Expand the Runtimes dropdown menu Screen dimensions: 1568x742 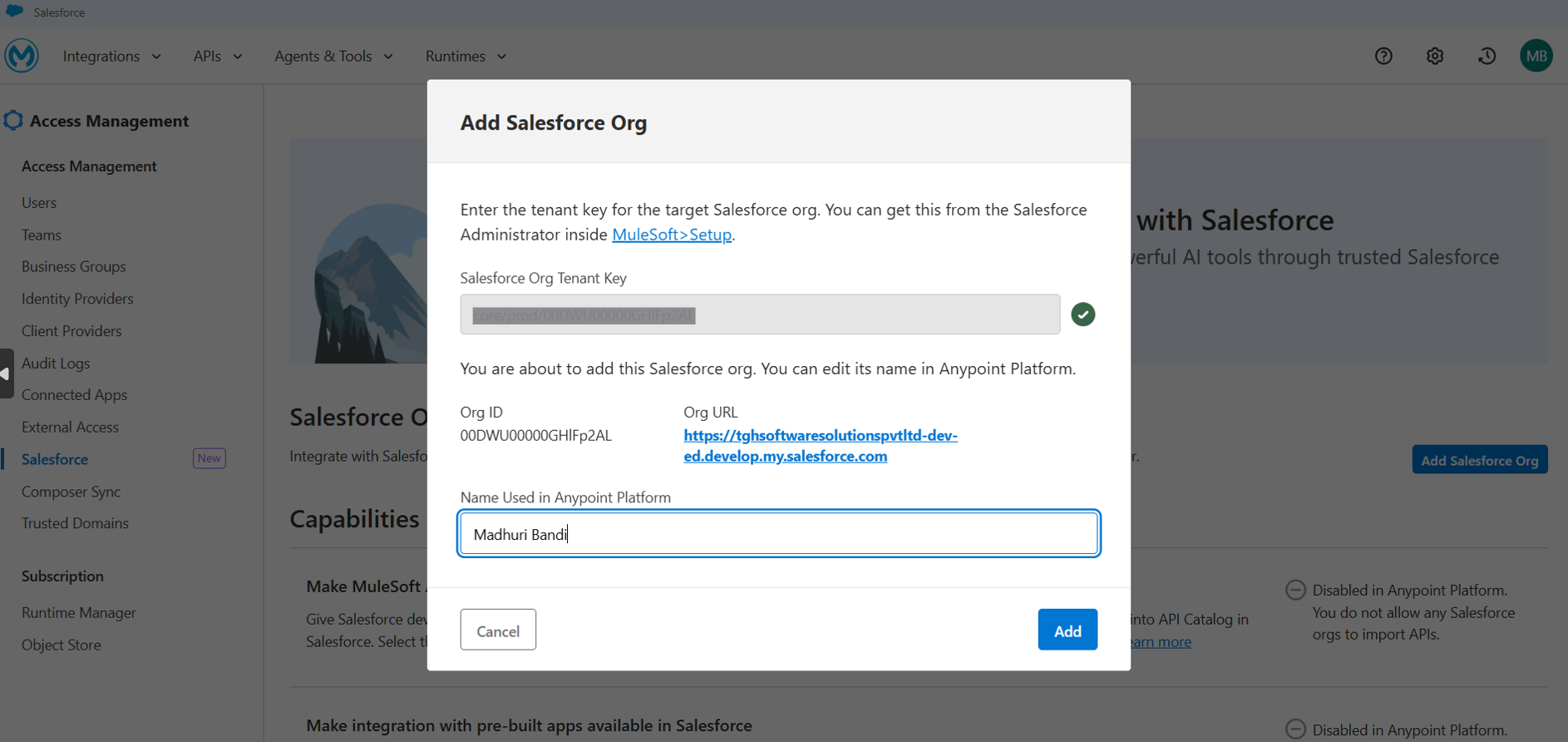pyautogui.click(x=466, y=56)
